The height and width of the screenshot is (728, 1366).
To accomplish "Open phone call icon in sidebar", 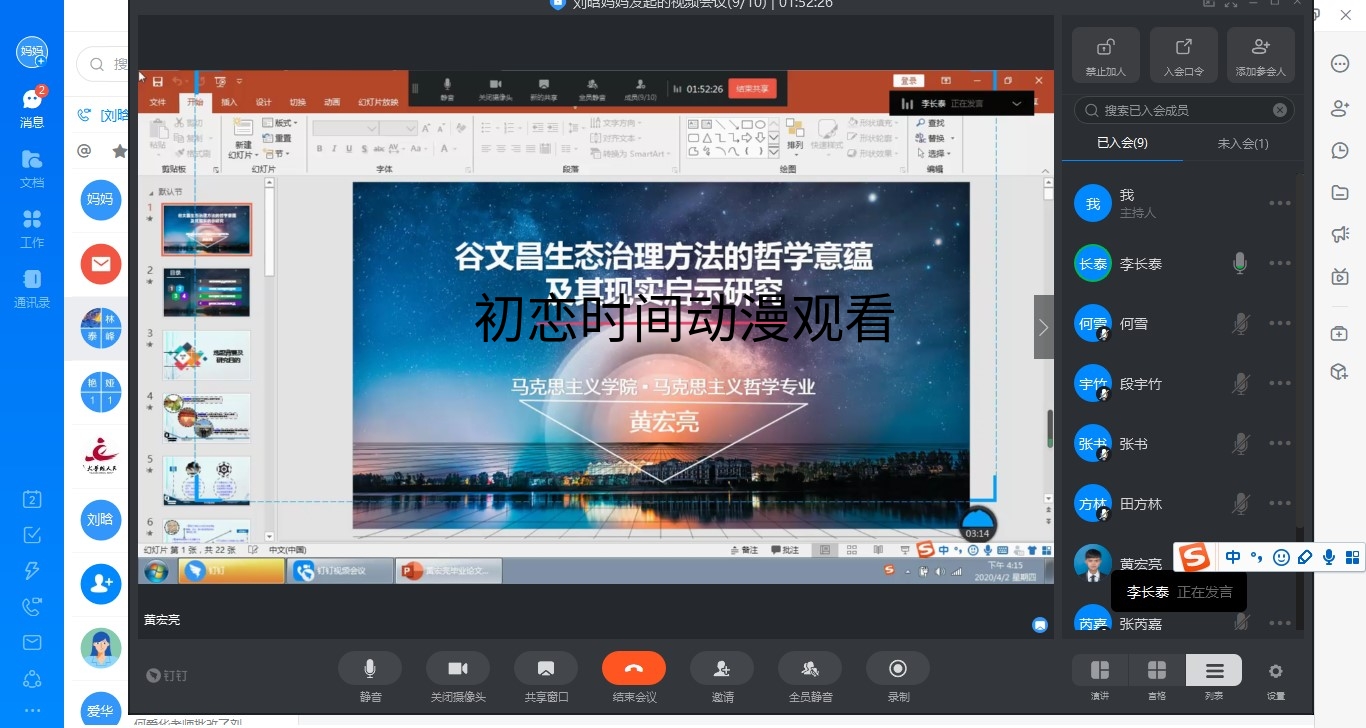I will 32,607.
